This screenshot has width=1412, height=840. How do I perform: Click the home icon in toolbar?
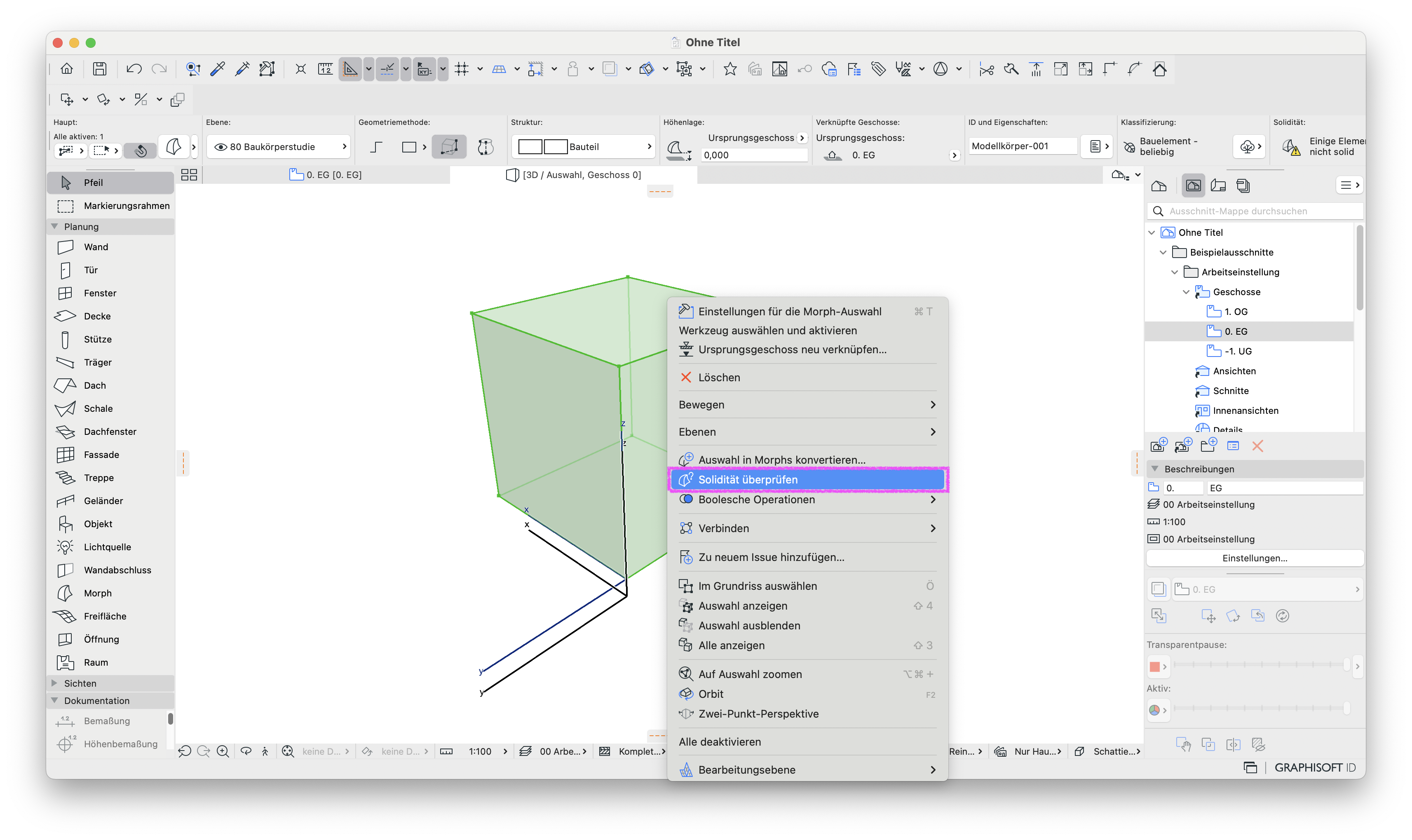tap(67, 69)
